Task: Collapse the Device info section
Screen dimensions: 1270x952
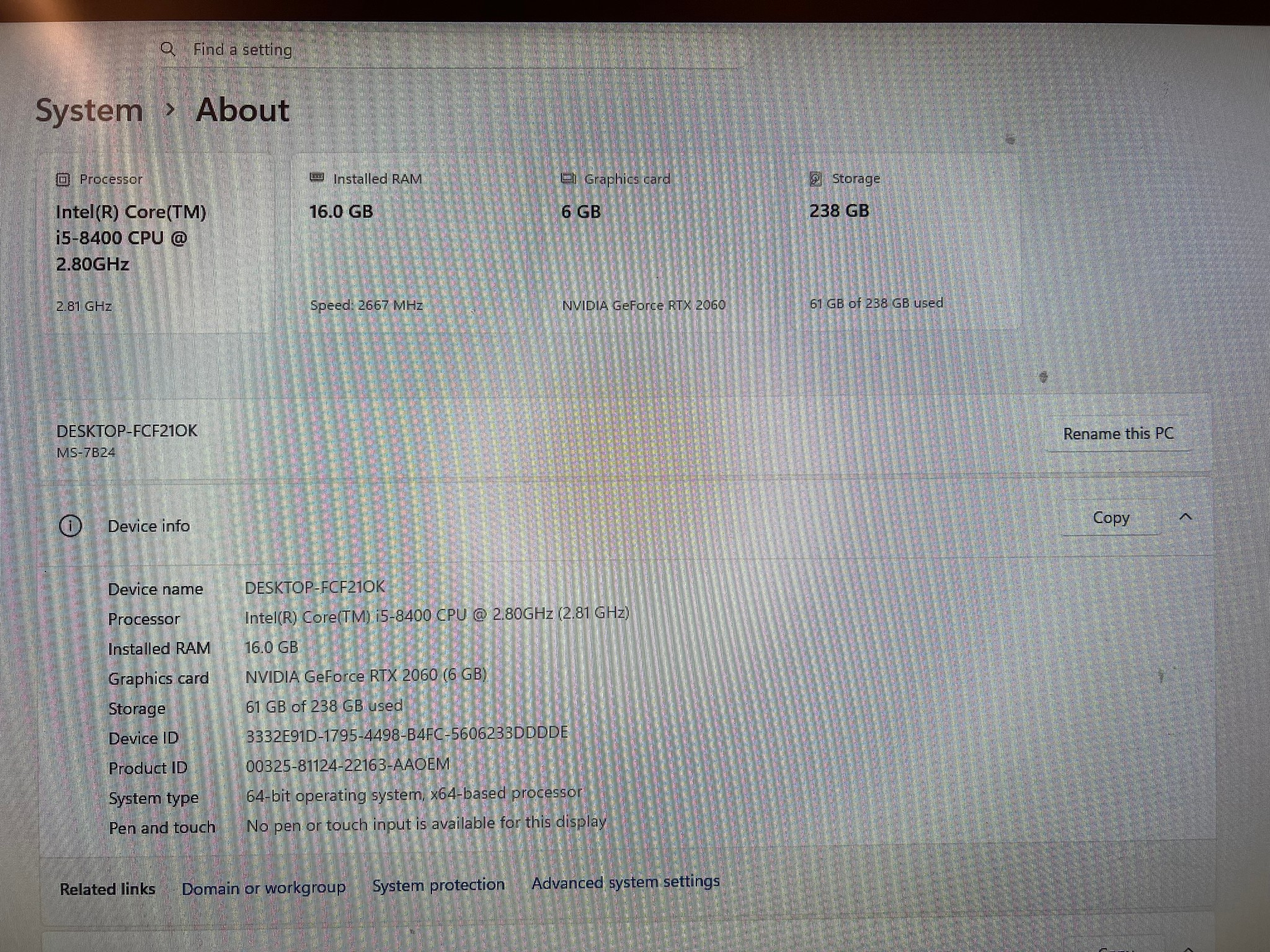Action: 1186,516
